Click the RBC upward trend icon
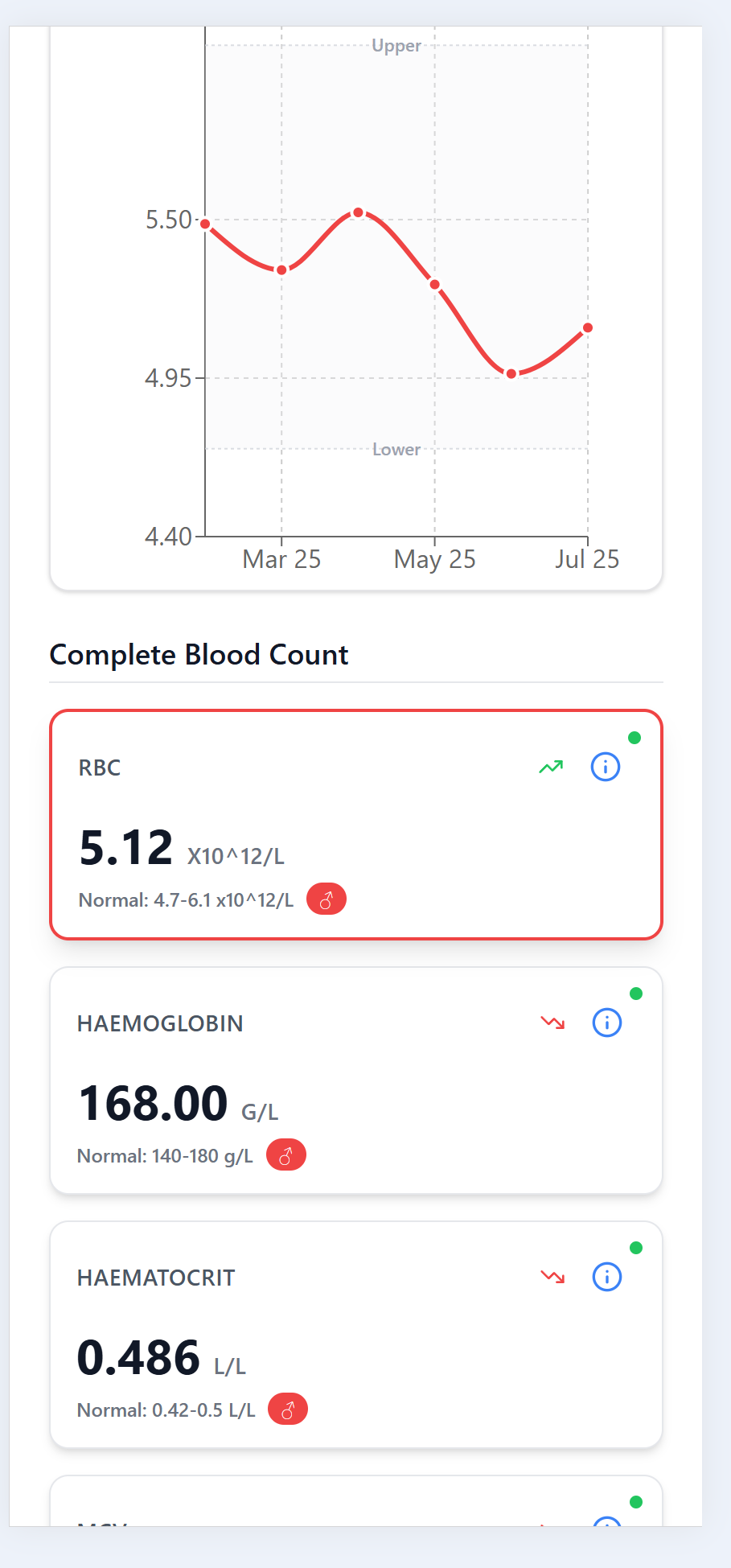Image resolution: width=731 pixels, height=1568 pixels. point(552,767)
